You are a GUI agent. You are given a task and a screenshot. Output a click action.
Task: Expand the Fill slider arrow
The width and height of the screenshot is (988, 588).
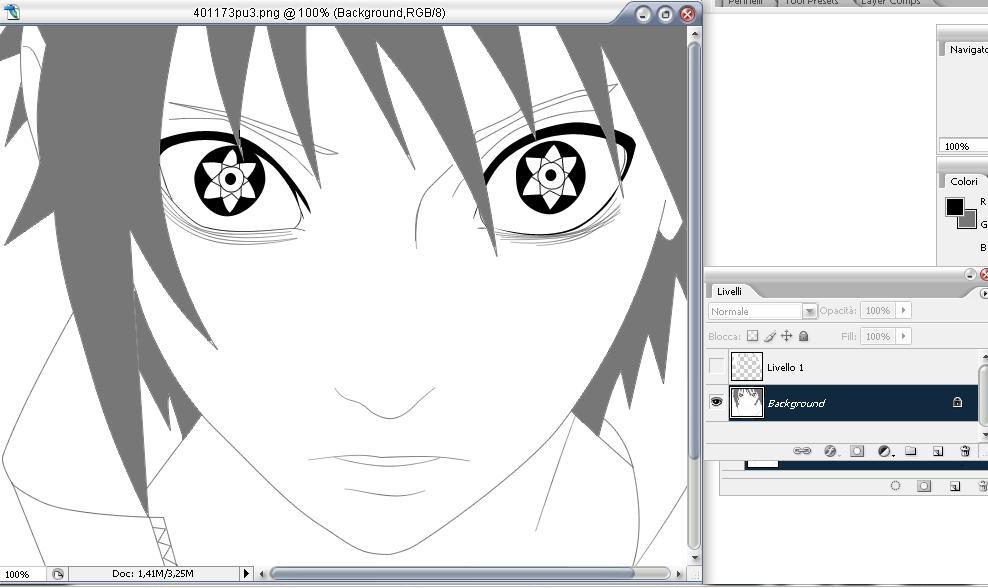coord(904,337)
